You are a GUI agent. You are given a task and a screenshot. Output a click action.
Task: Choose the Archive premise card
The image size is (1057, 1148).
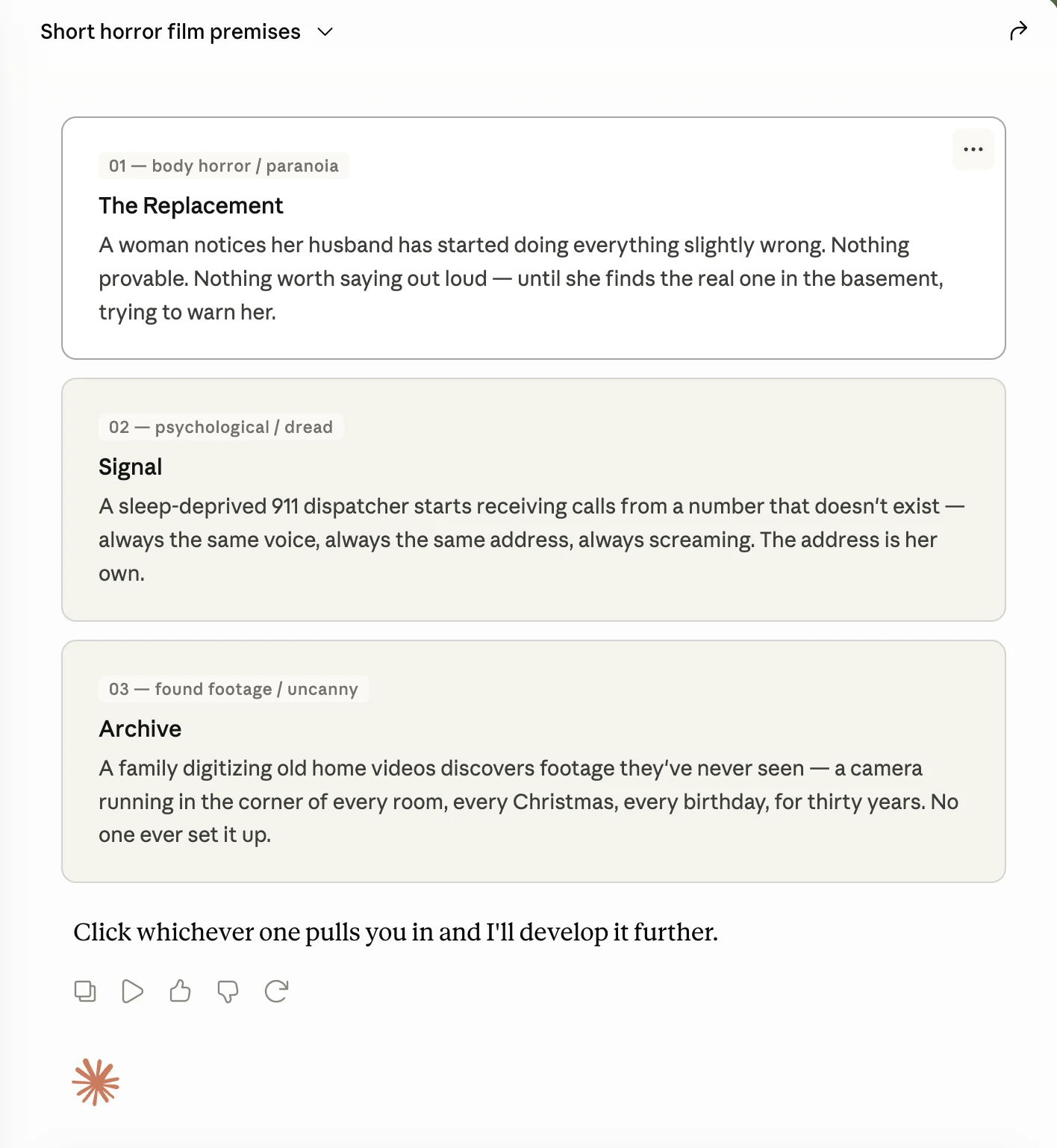533,761
